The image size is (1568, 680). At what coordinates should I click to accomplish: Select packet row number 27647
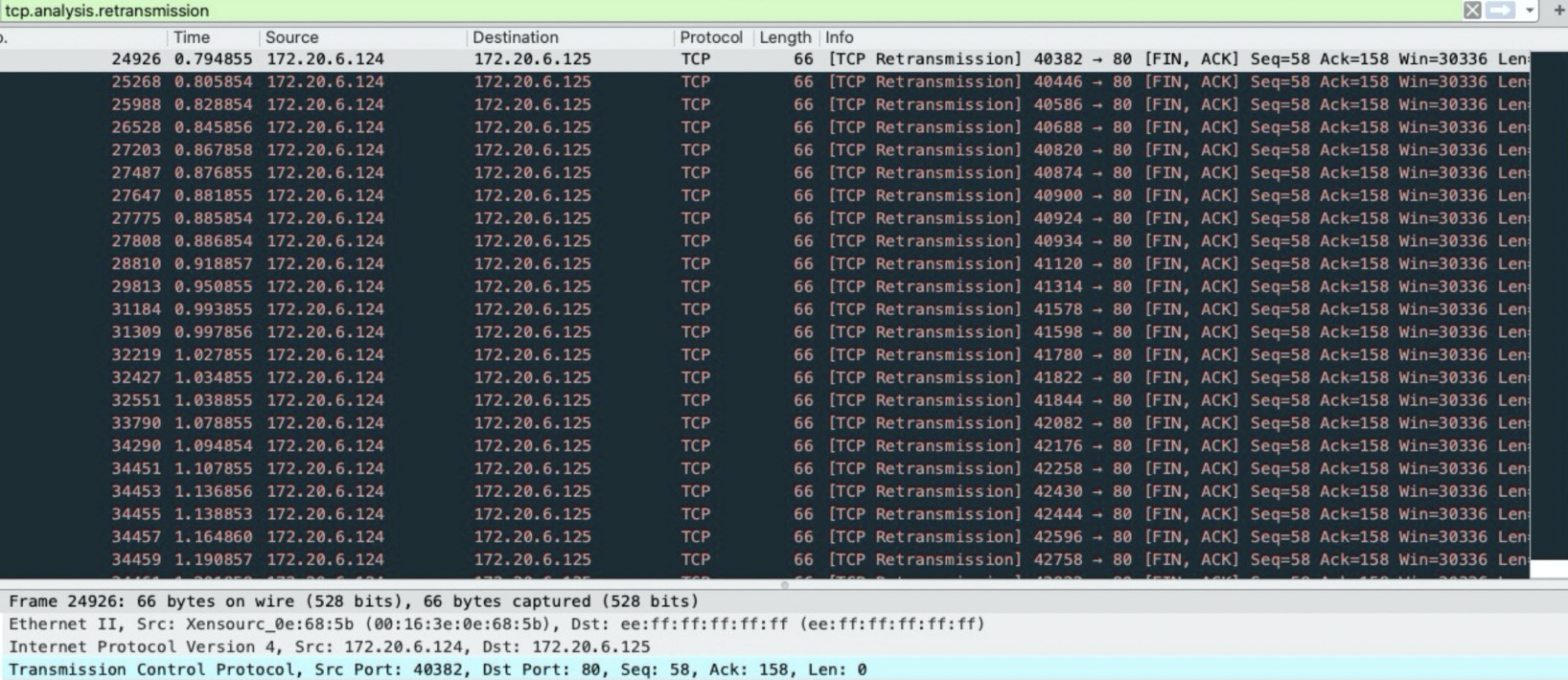pos(765,195)
